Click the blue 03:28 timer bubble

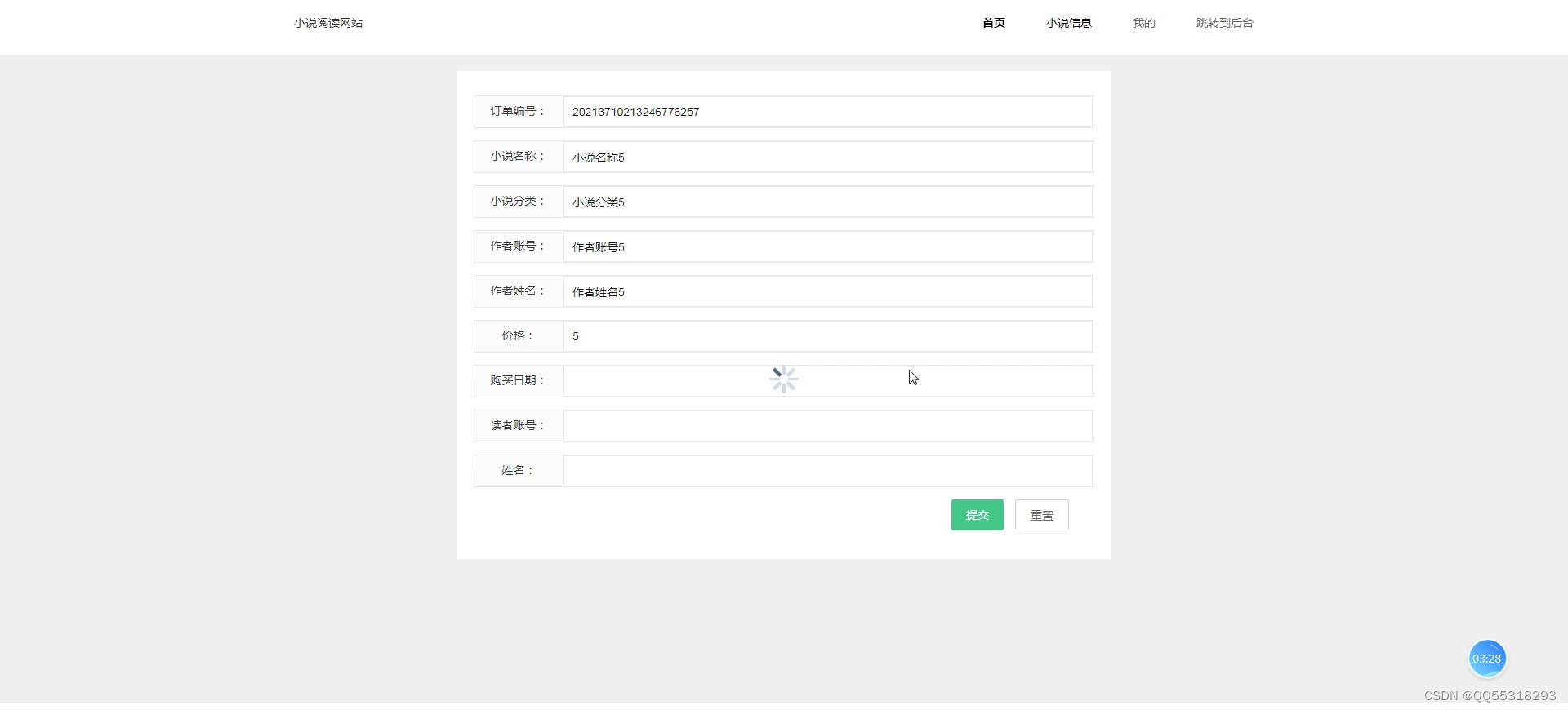[1486, 659]
